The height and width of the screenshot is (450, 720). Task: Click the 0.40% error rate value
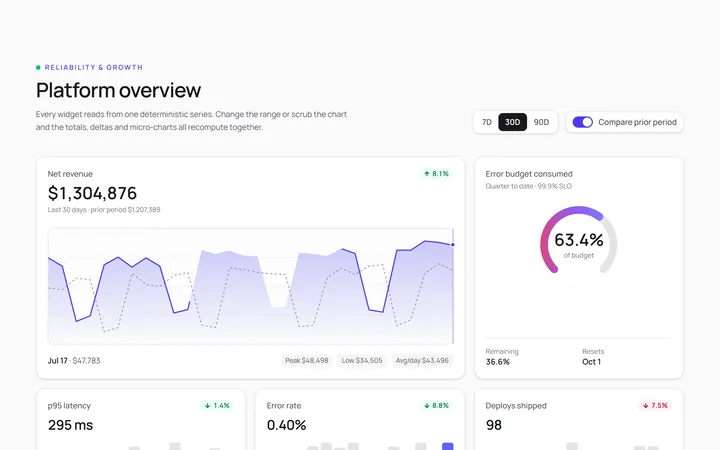pyautogui.click(x=286, y=425)
